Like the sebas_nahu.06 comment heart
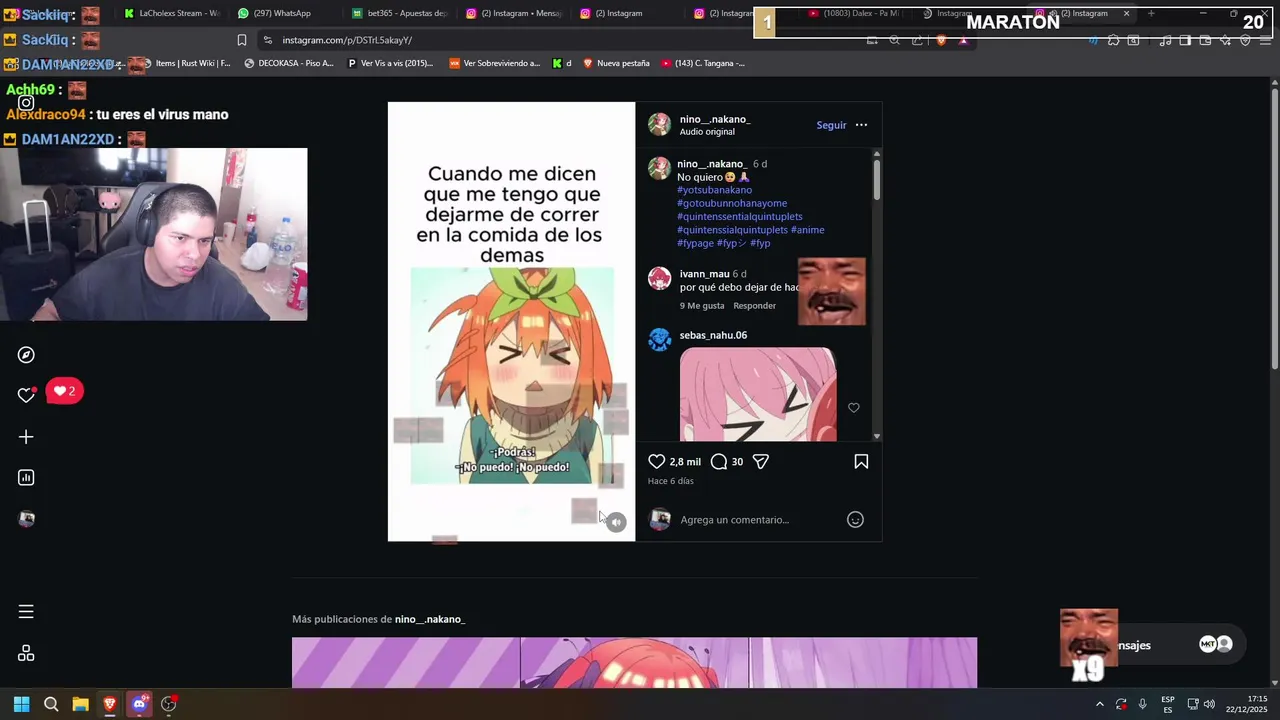The height and width of the screenshot is (720, 1280). pyautogui.click(x=853, y=407)
